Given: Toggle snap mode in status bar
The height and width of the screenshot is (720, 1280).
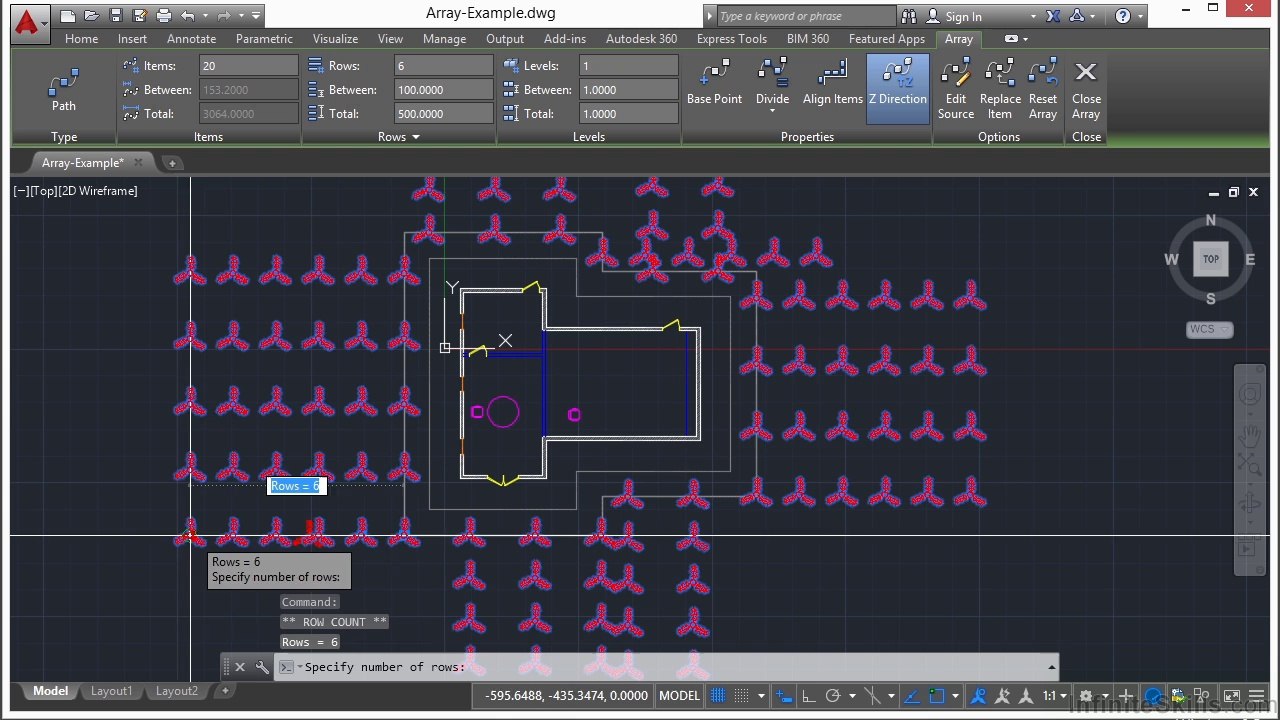Looking at the screenshot, I should pos(741,696).
